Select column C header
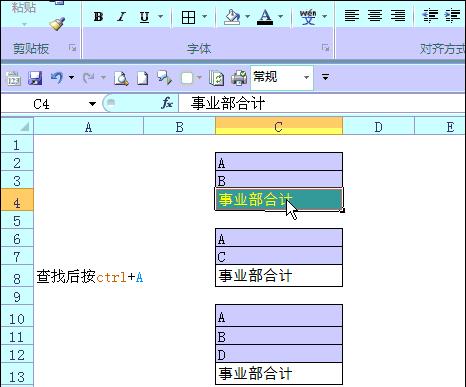Viewport: 466px width, 387px height. click(279, 127)
